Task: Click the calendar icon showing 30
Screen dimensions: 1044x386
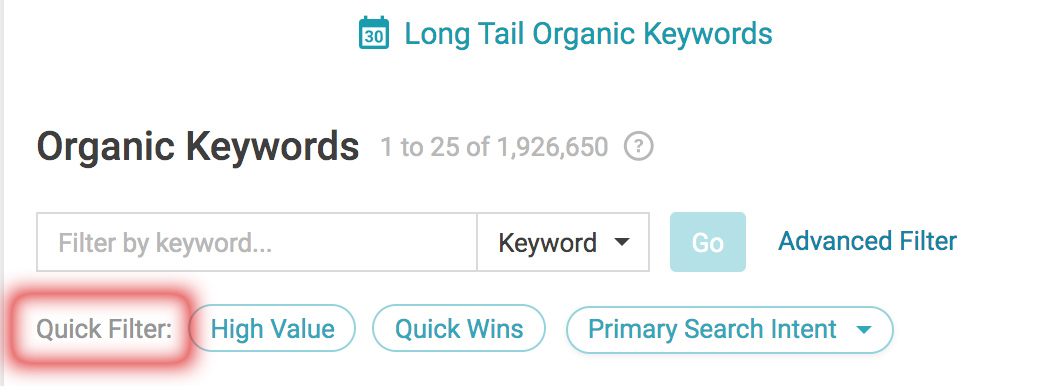Action: [374, 33]
